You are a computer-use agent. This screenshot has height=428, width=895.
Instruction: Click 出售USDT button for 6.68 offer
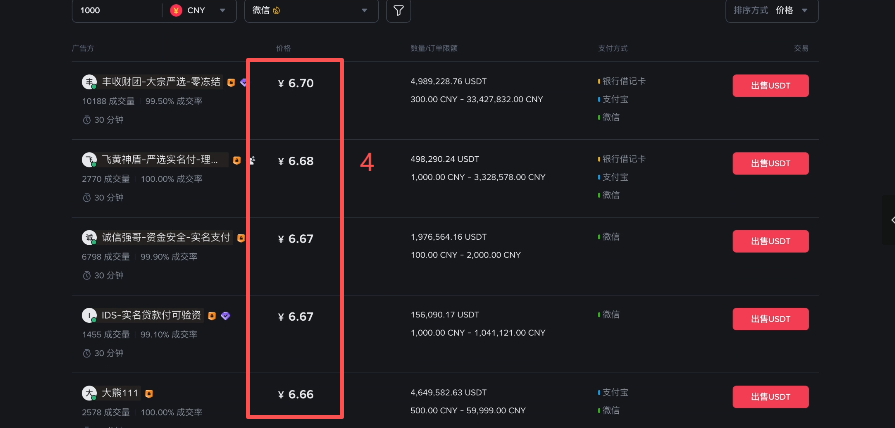pos(771,163)
